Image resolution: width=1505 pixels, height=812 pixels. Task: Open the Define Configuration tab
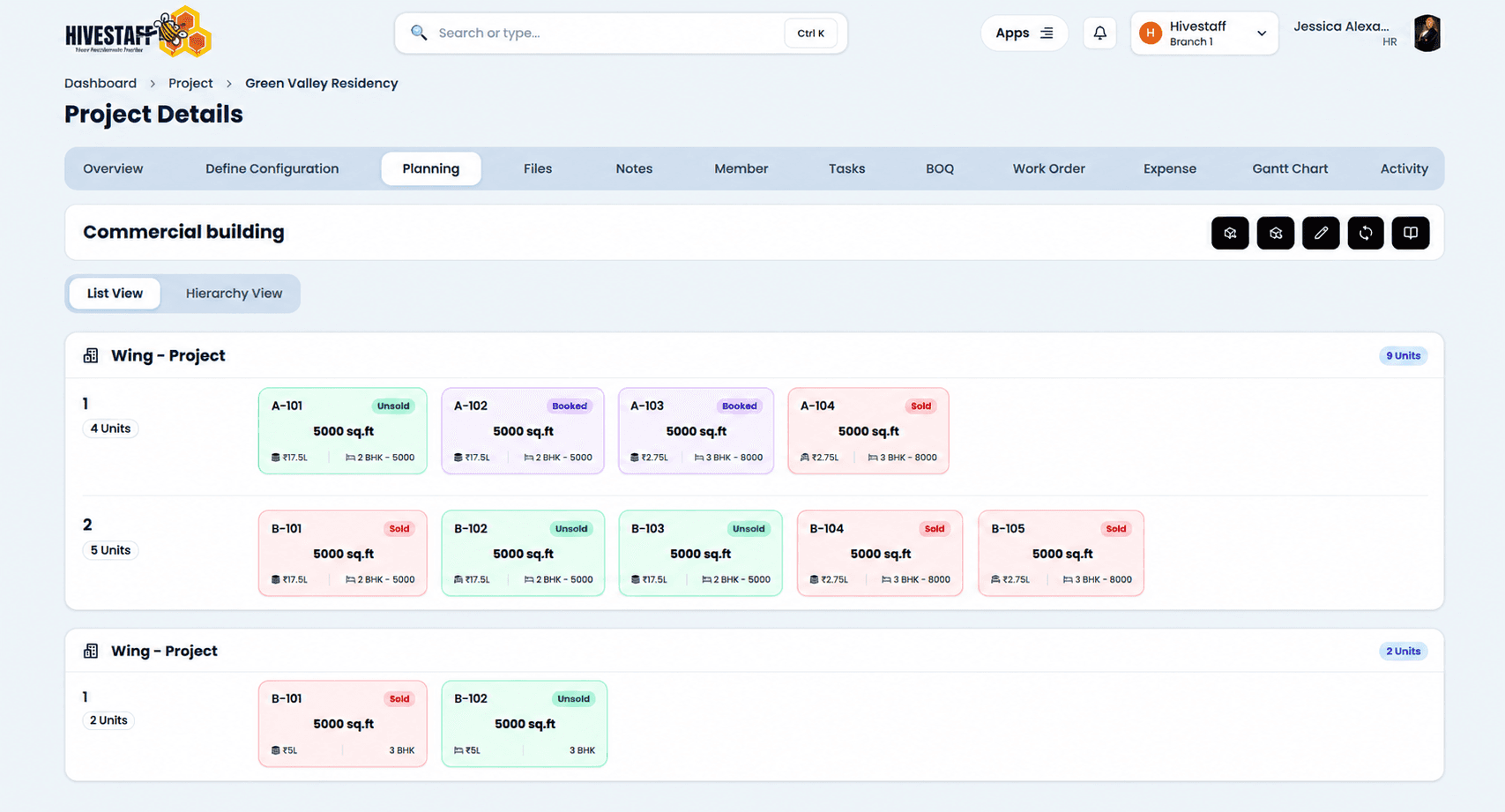pos(272,168)
